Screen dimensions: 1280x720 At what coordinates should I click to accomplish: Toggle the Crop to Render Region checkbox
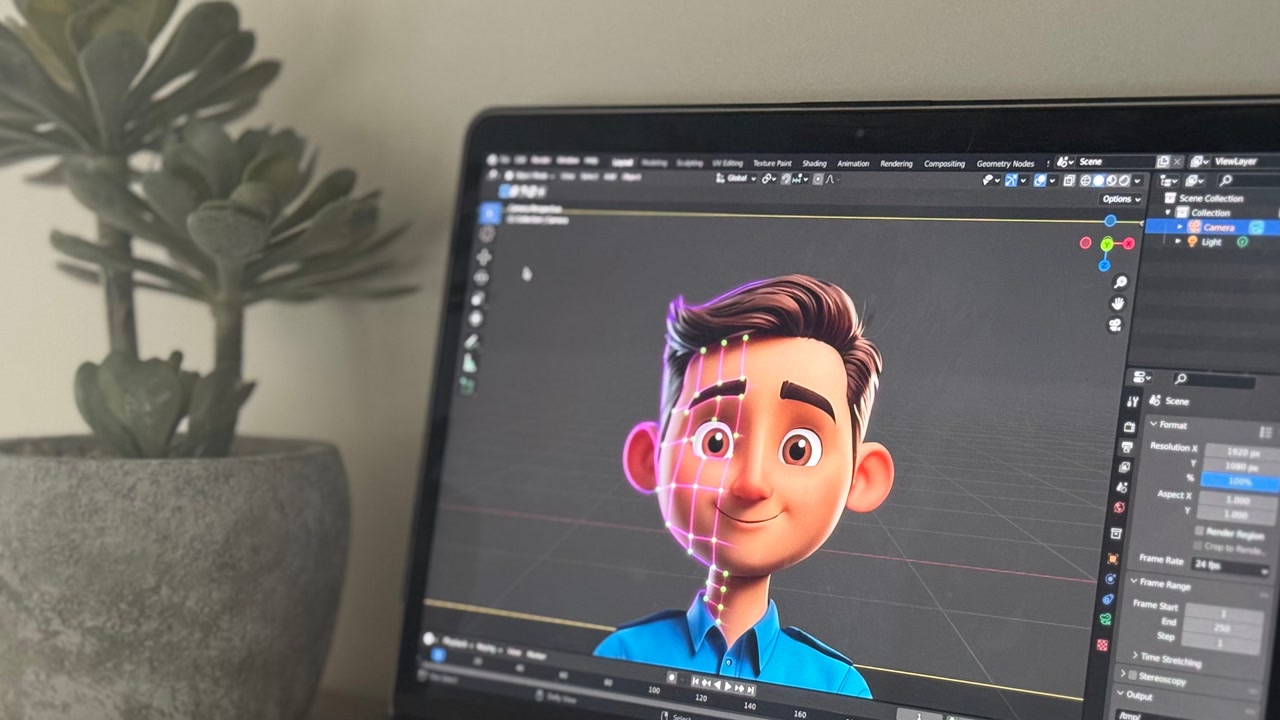point(1198,547)
